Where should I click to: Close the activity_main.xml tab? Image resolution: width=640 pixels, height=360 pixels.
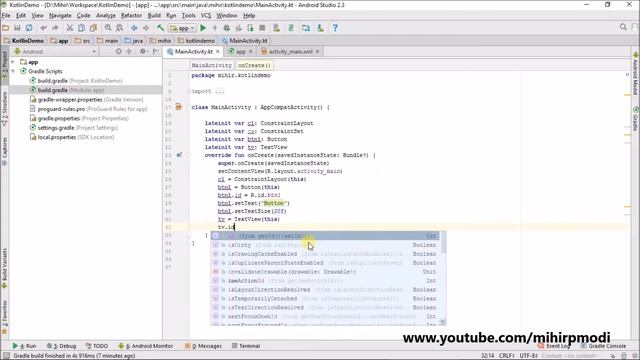pyautogui.click(x=317, y=51)
